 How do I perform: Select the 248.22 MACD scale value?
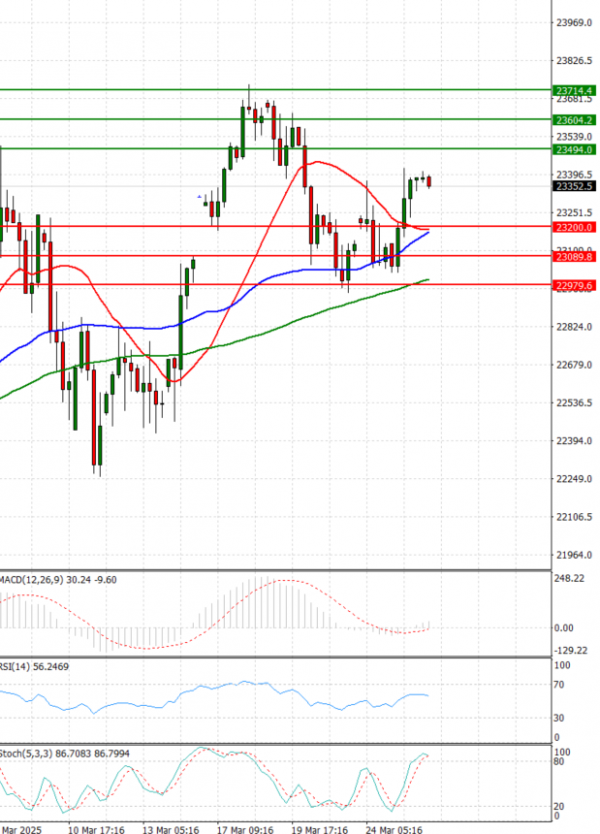(x=572, y=578)
